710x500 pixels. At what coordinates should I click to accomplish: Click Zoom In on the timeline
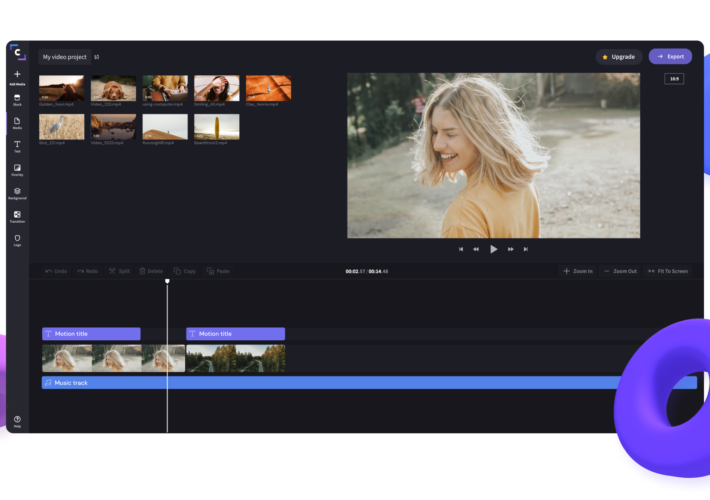point(578,271)
